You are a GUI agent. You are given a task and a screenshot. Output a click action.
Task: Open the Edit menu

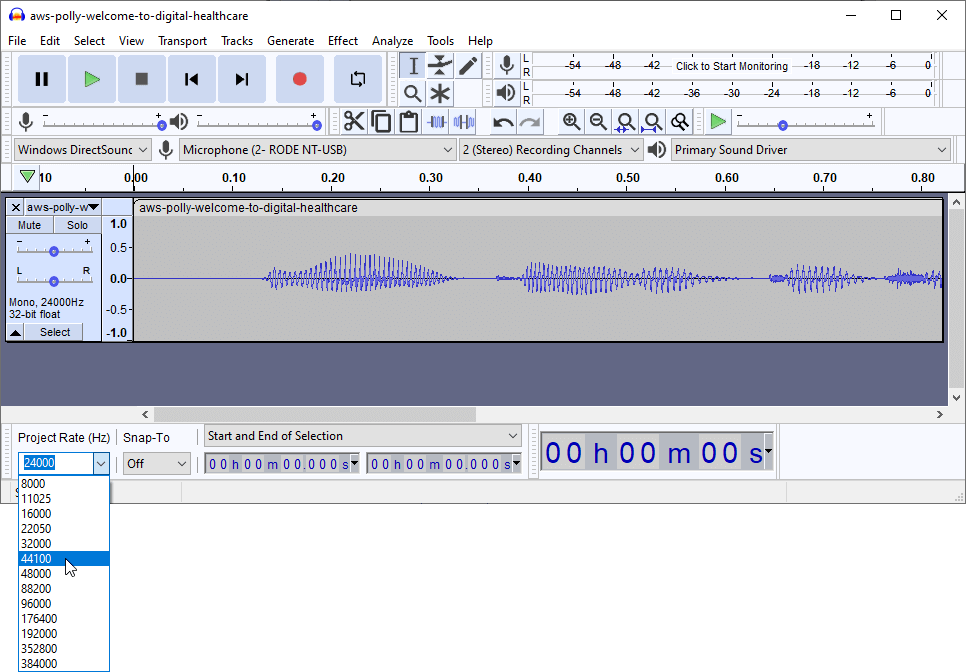point(50,41)
